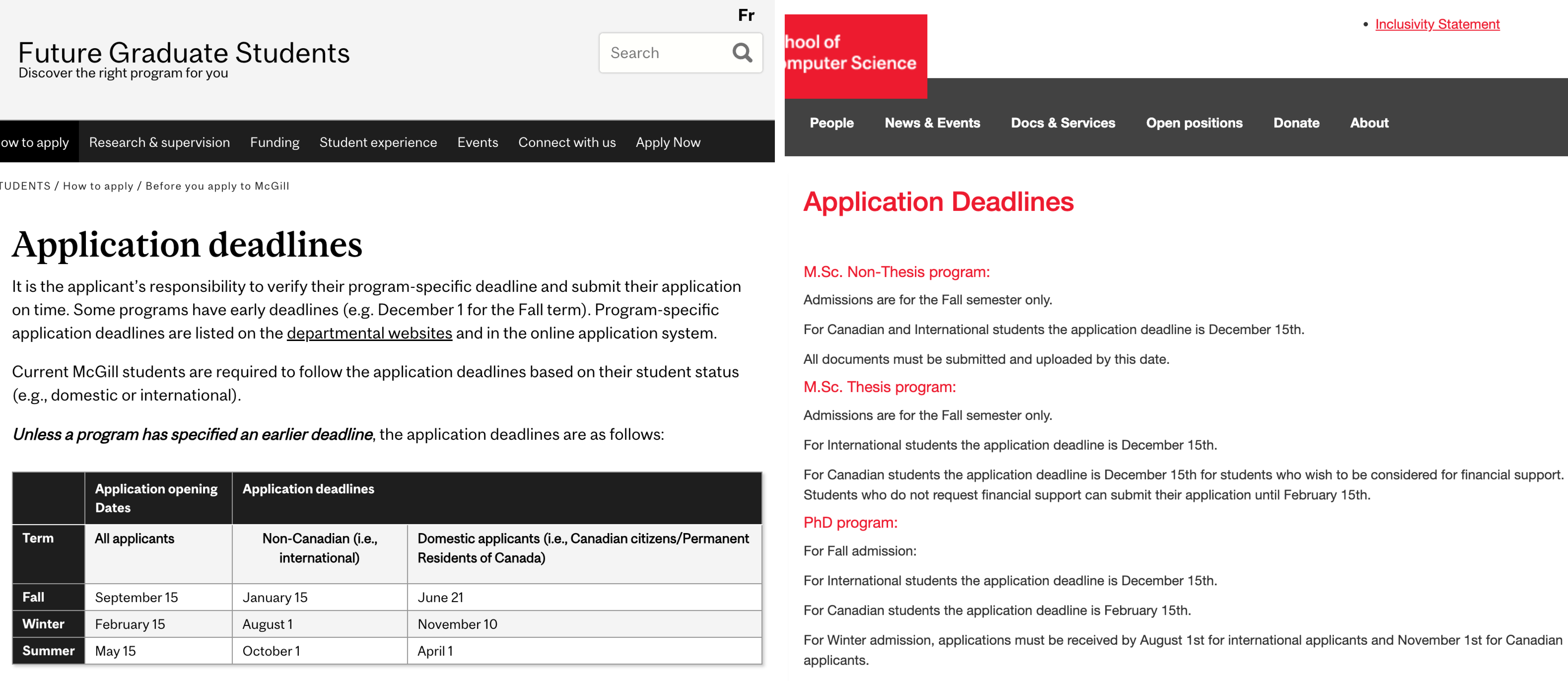The width and height of the screenshot is (1568, 681).
Task: Click the Application deadlines page heading
Action: 187,245
